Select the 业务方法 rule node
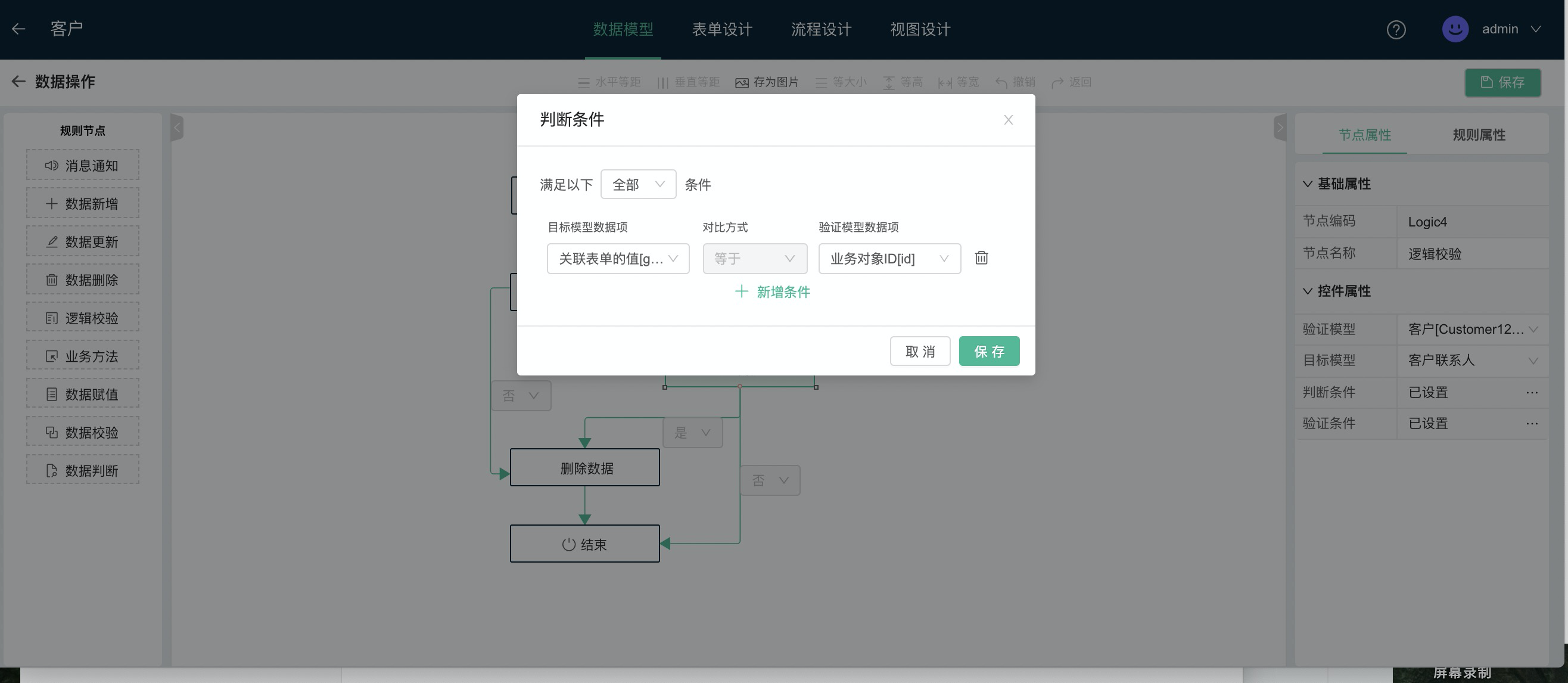 pyautogui.click(x=82, y=355)
